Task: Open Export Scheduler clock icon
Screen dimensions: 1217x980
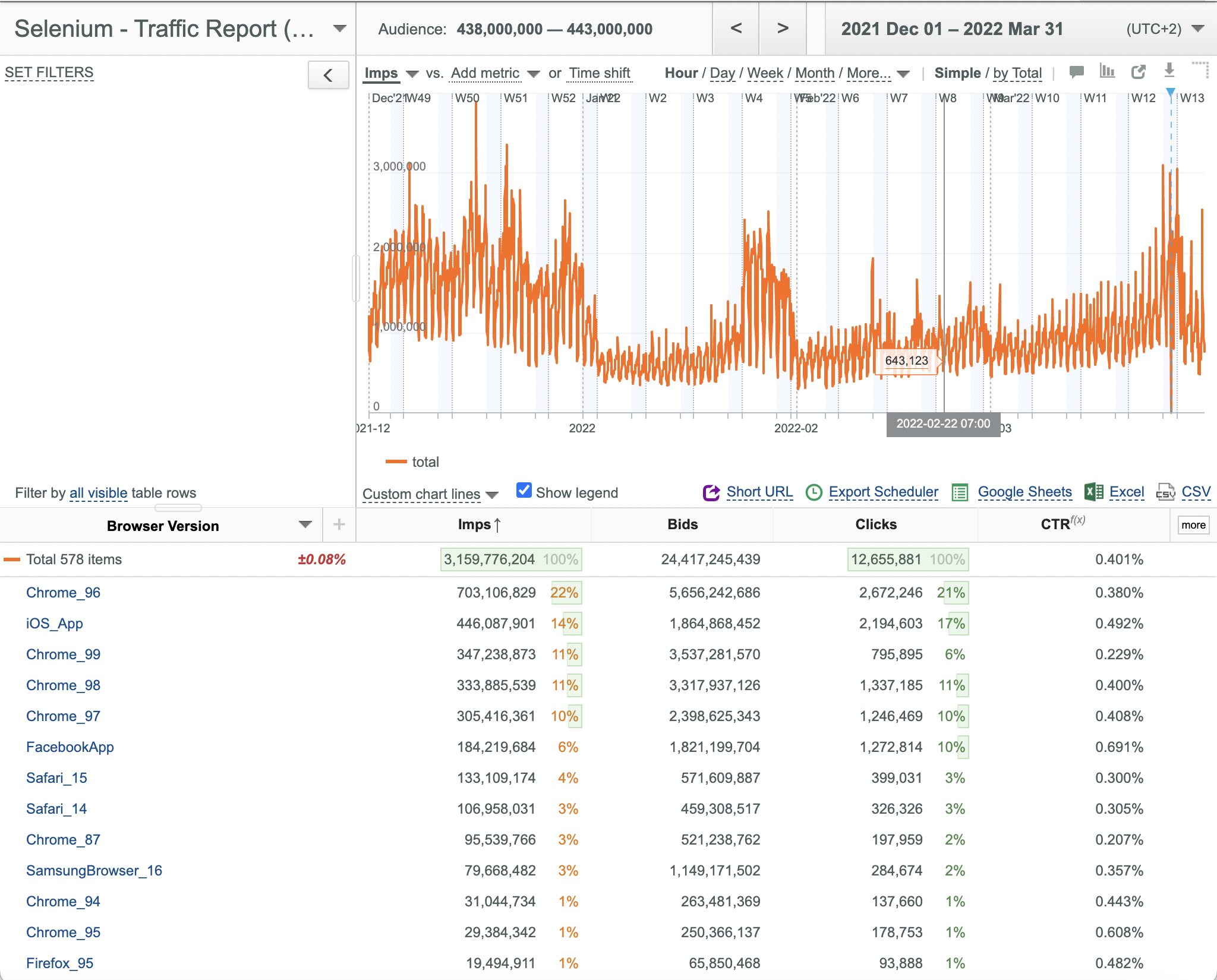Action: tap(814, 492)
